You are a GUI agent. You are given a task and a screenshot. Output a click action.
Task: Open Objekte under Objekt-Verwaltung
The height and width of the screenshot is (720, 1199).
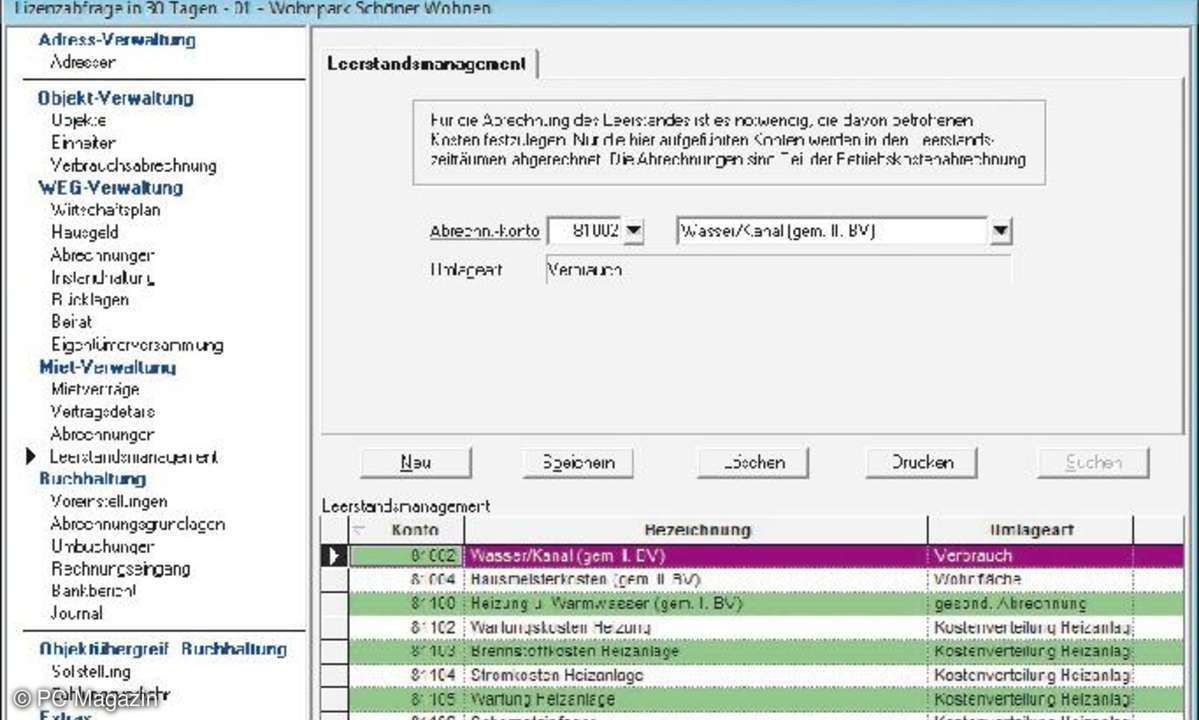79,120
